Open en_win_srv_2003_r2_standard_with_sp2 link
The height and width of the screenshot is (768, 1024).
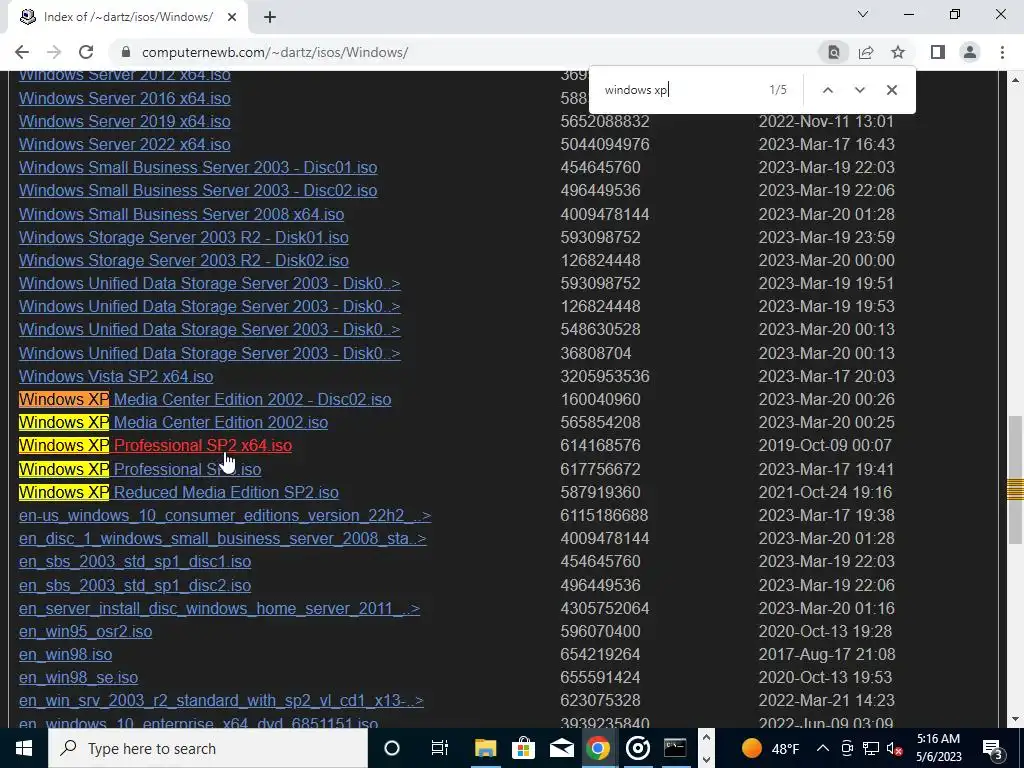coord(221,700)
